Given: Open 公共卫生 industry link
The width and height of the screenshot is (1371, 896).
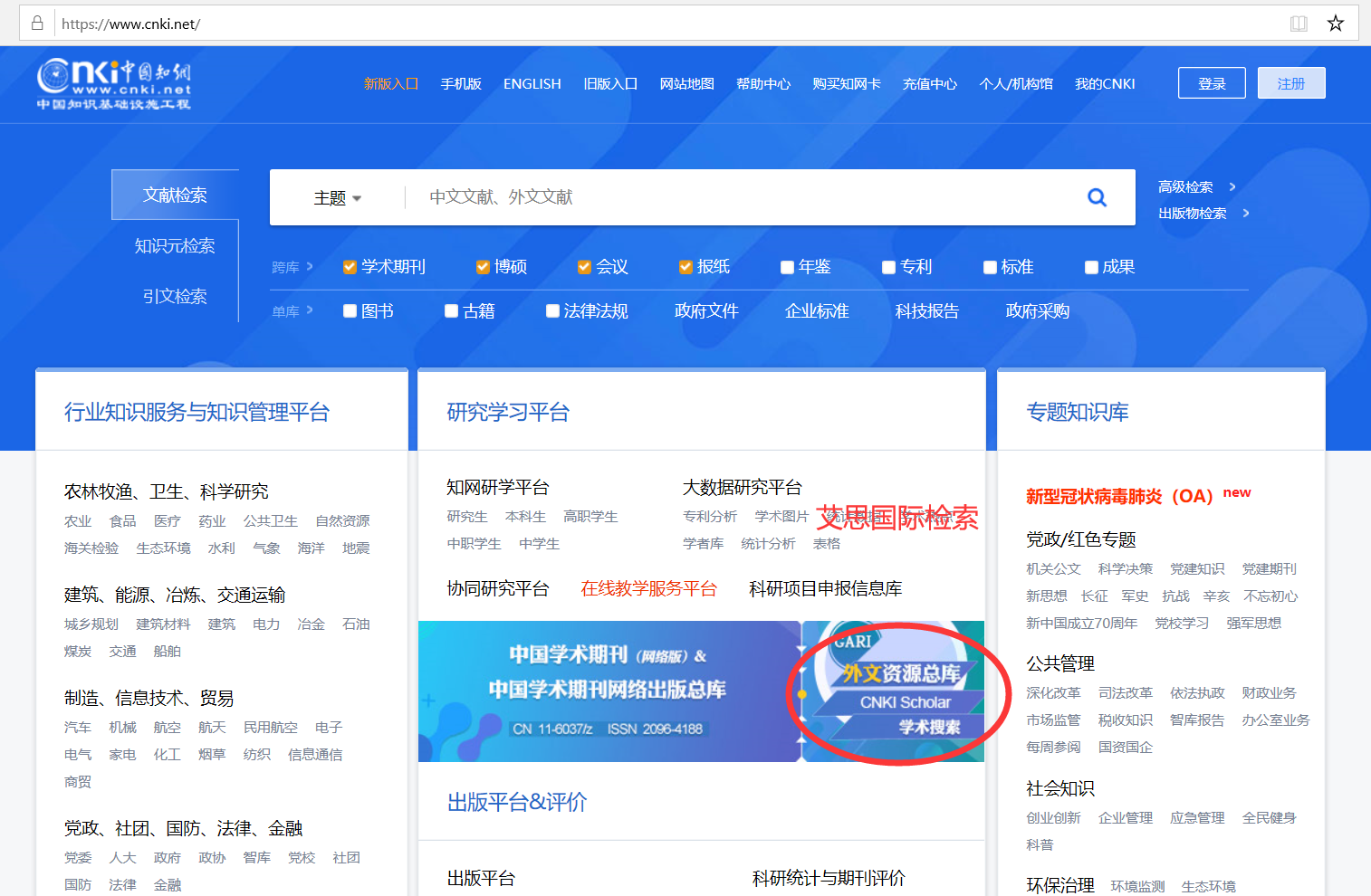Looking at the screenshot, I should pos(271,521).
